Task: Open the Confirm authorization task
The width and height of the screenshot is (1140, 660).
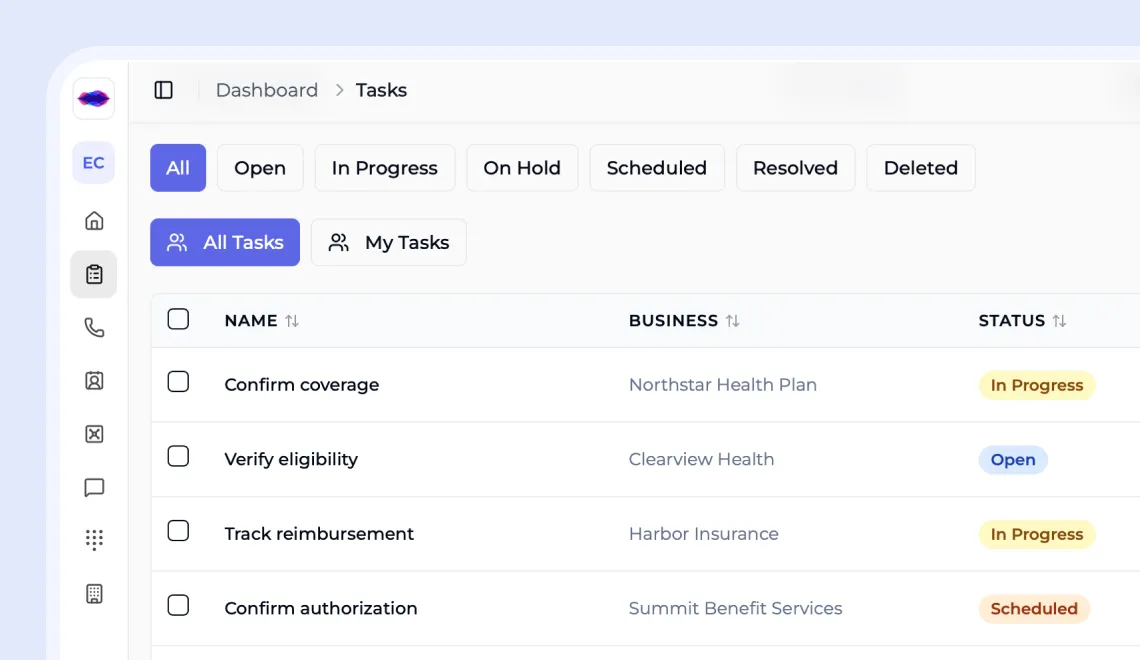Action: [x=321, y=608]
